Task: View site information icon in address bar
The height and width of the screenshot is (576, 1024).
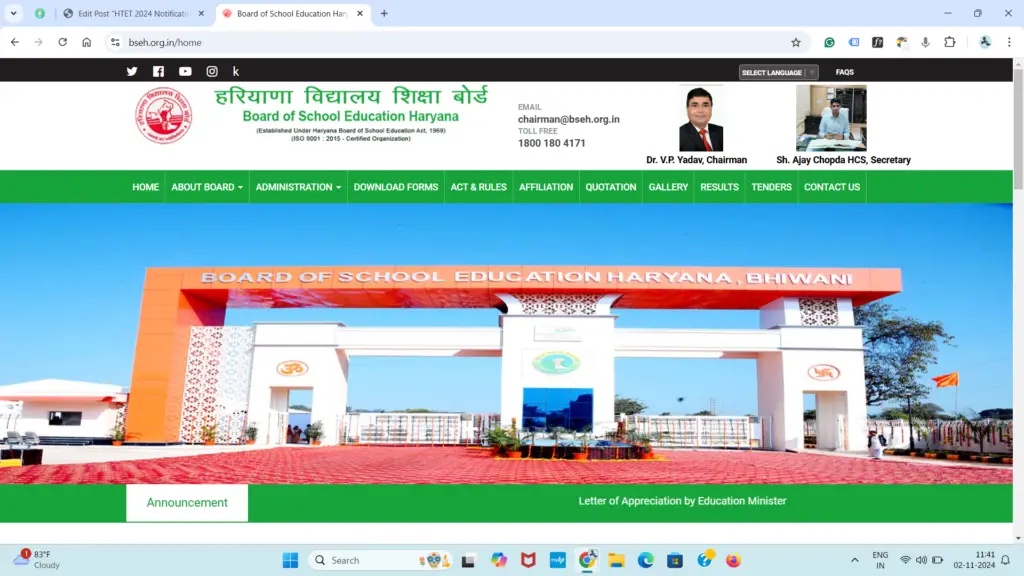Action: pyautogui.click(x=115, y=42)
